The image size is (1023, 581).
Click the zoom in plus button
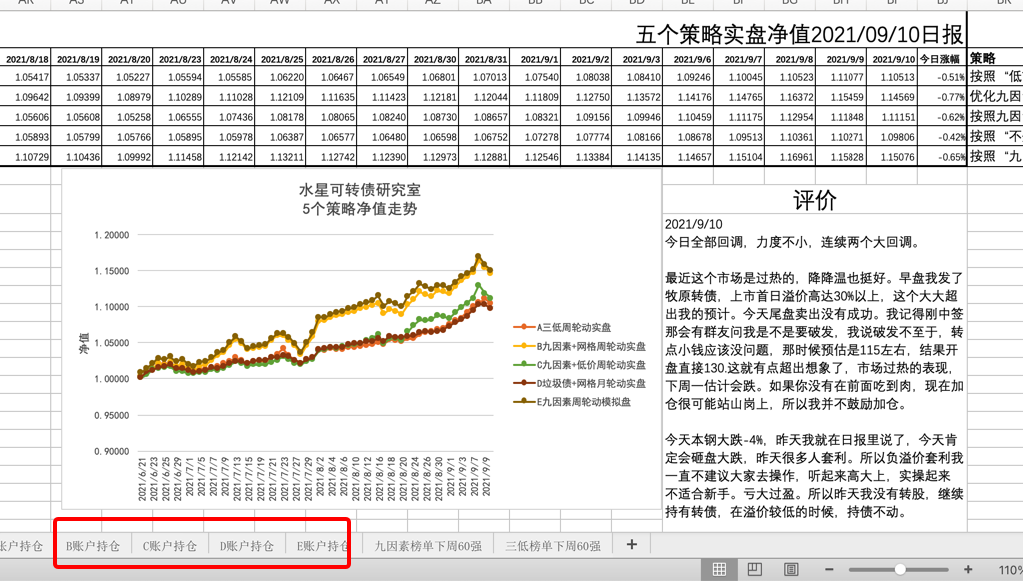[x=968, y=569]
